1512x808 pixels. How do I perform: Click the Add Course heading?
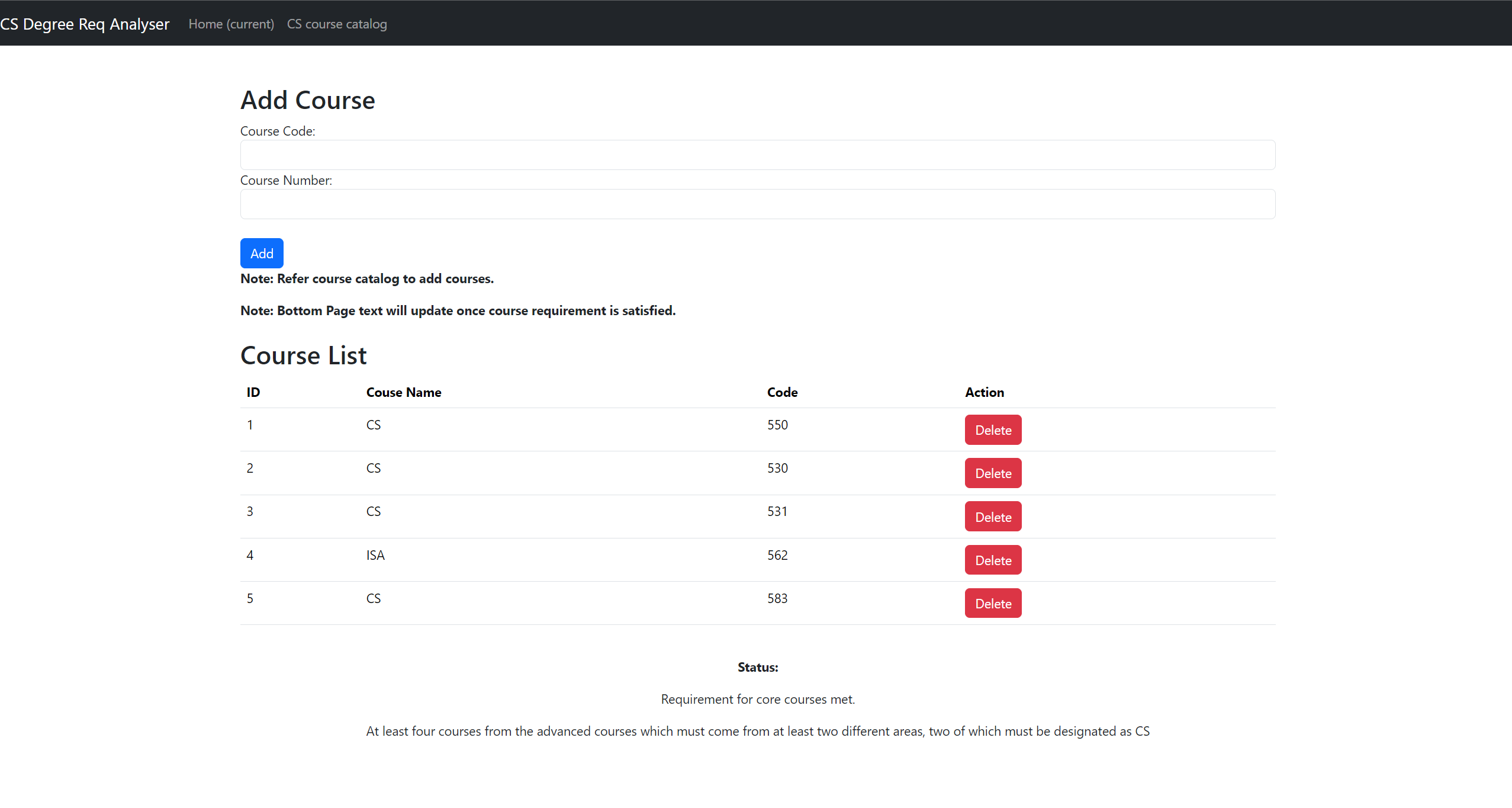pyautogui.click(x=307, y=100)
